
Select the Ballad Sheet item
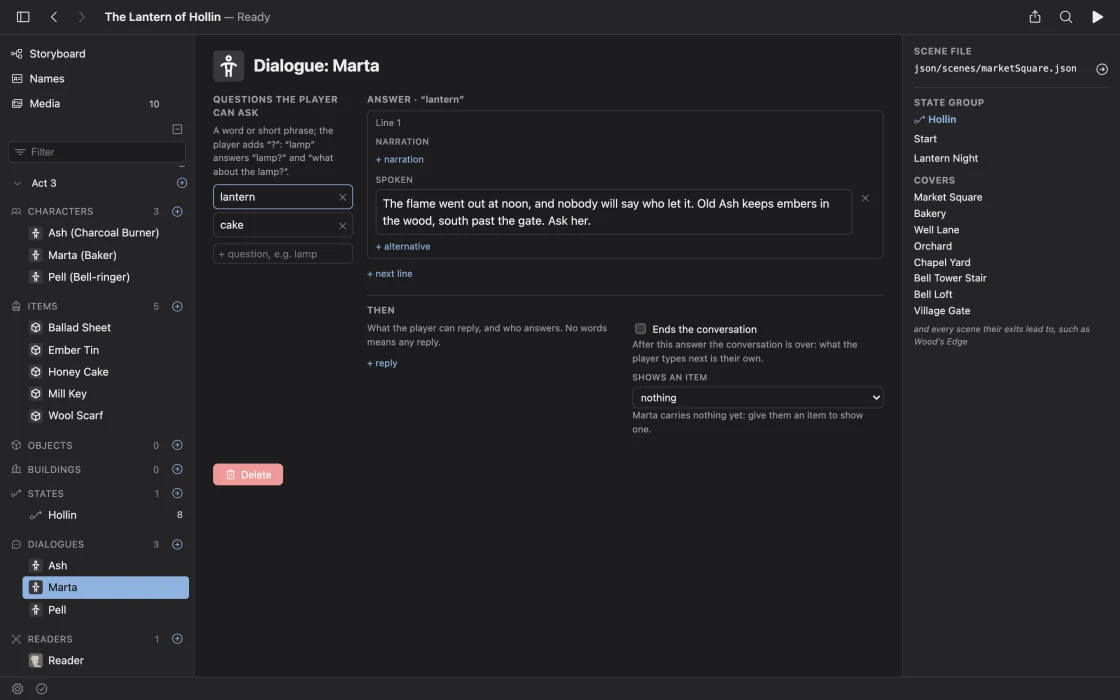(x=79, y=328)
